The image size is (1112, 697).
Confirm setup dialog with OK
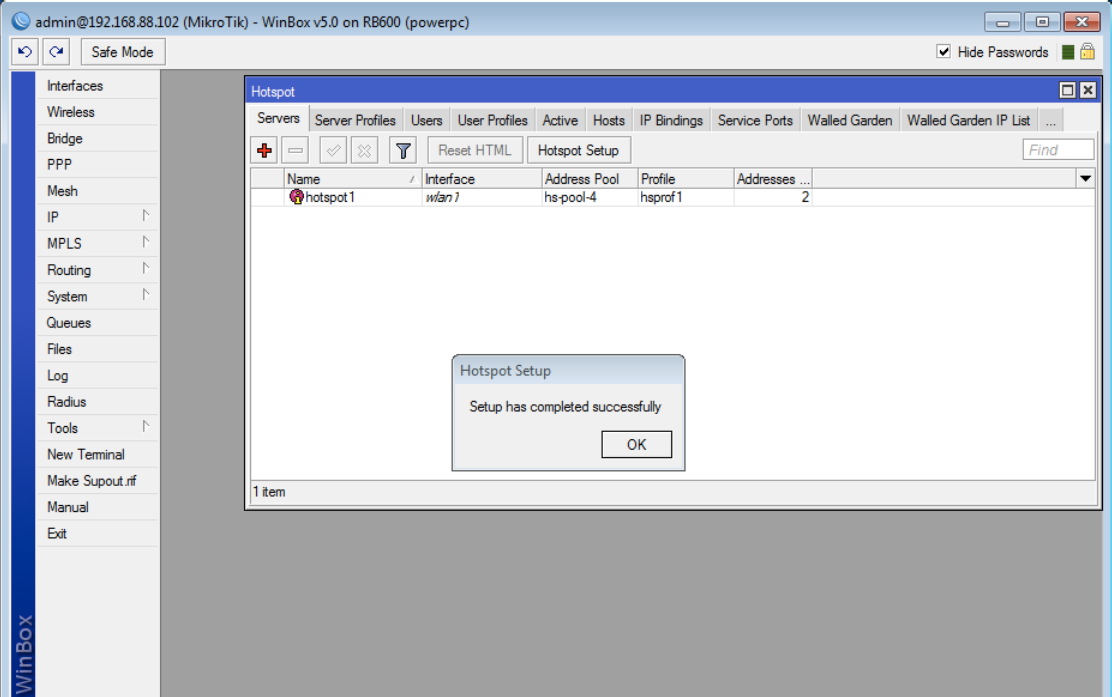636,445
